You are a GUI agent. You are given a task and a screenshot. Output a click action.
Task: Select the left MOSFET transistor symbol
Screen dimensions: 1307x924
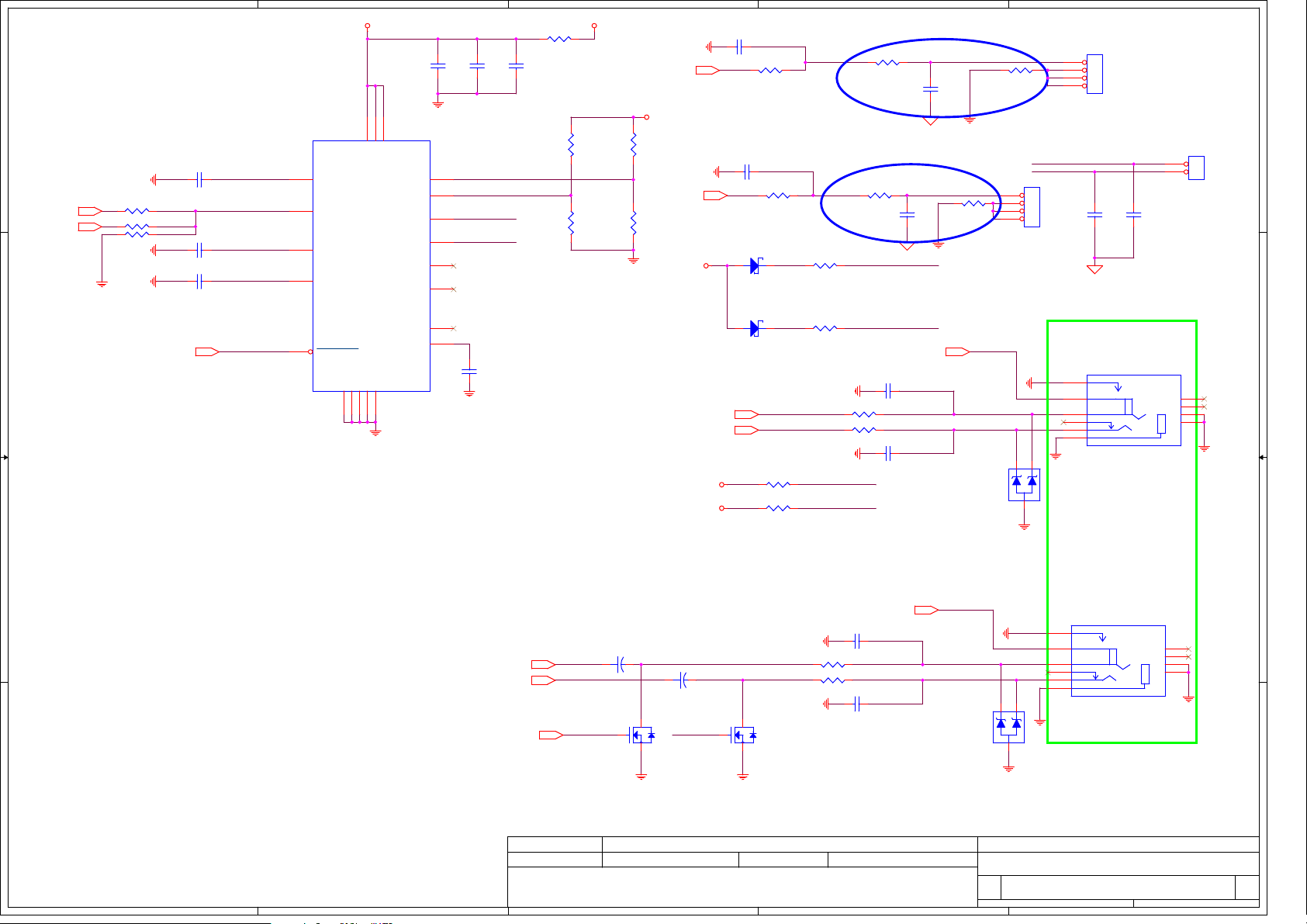point(641,735)
